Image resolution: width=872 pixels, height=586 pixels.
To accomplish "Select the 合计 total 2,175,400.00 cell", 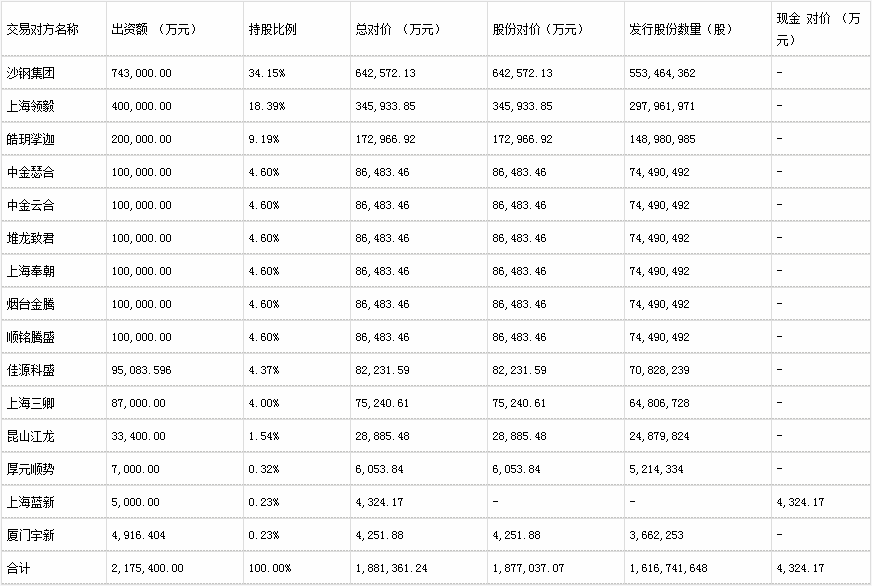I will [175, 568].
